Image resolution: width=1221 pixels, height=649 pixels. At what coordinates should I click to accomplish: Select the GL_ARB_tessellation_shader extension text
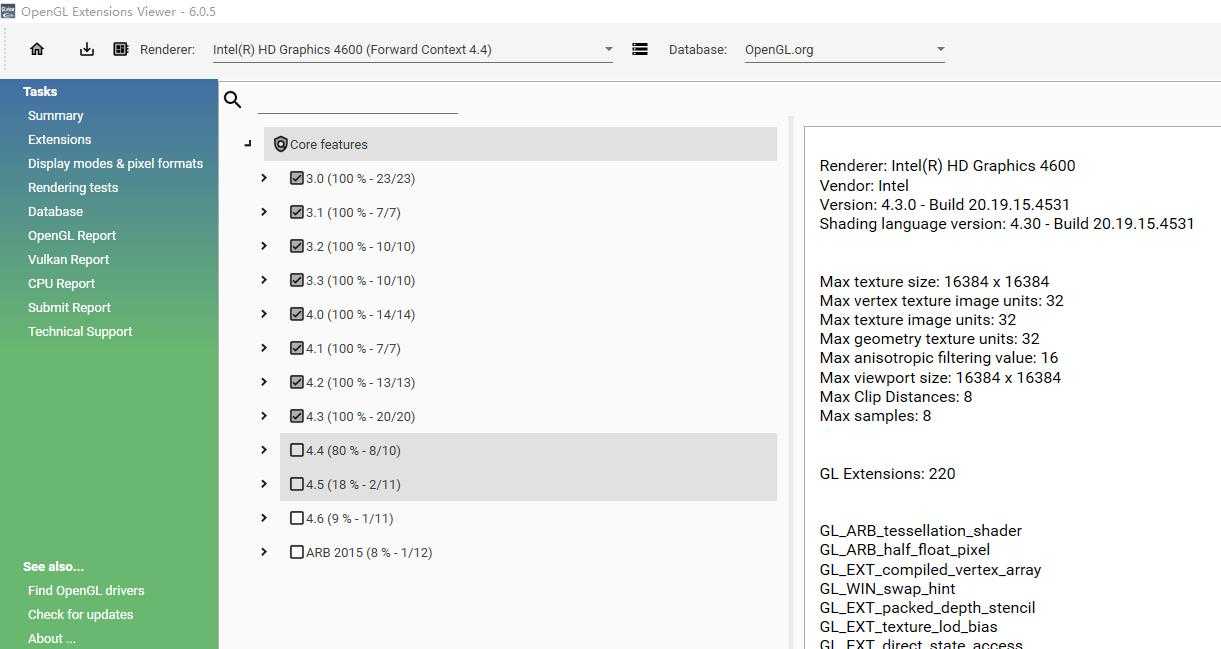tap(920, 531)
